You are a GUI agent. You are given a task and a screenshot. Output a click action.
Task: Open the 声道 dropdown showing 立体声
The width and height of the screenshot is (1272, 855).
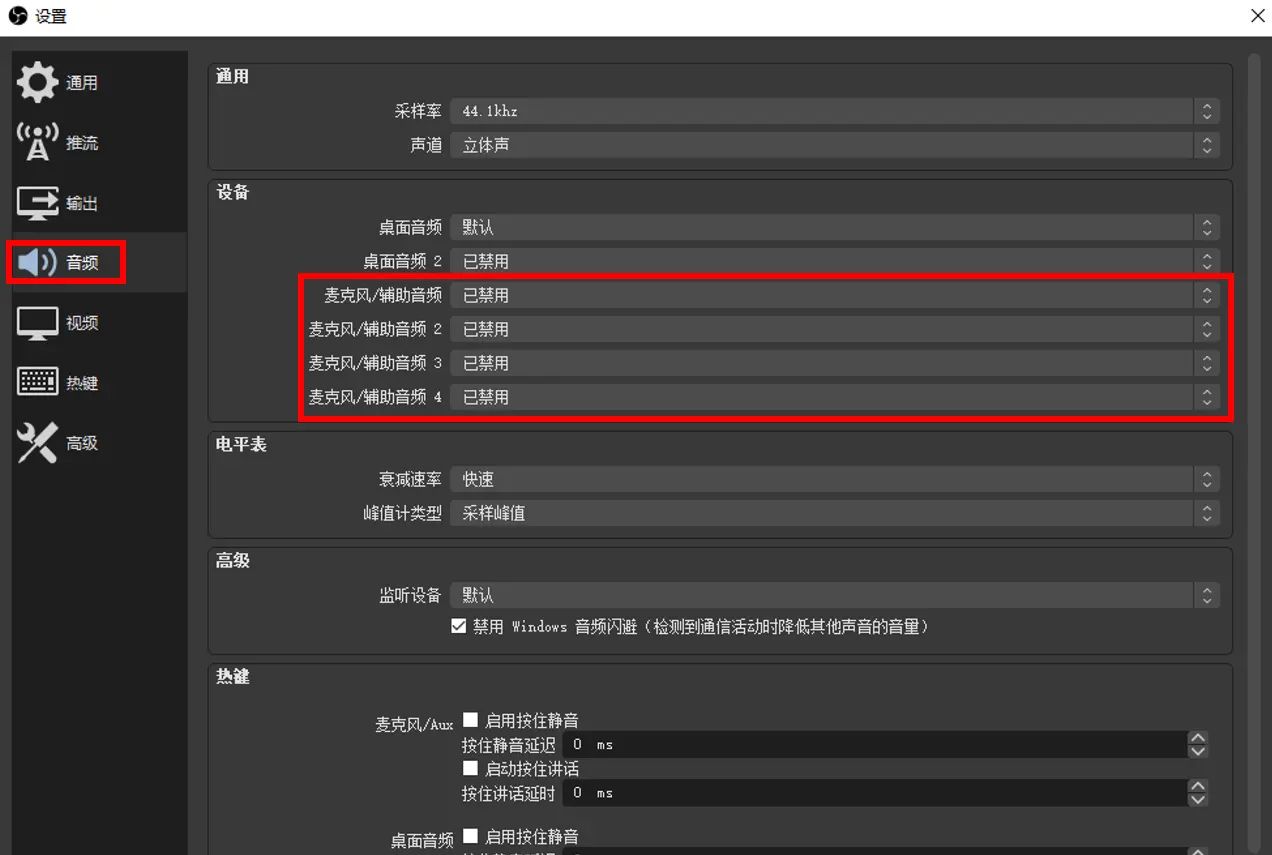pyautogui.click(x=834, y=145)
